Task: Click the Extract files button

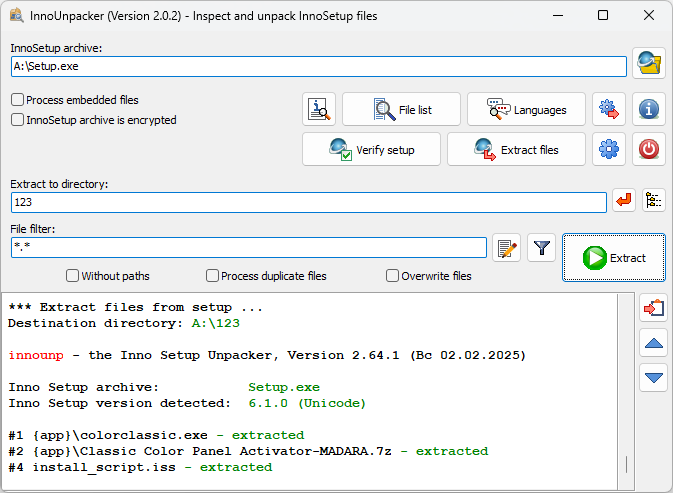Action: tap(516, 149)
